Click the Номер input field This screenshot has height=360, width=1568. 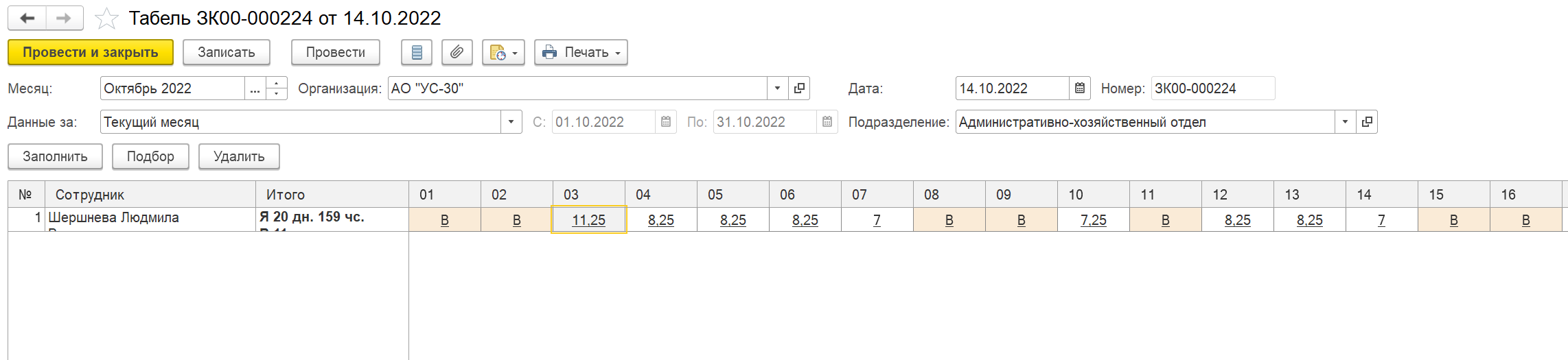(1212, 88)
